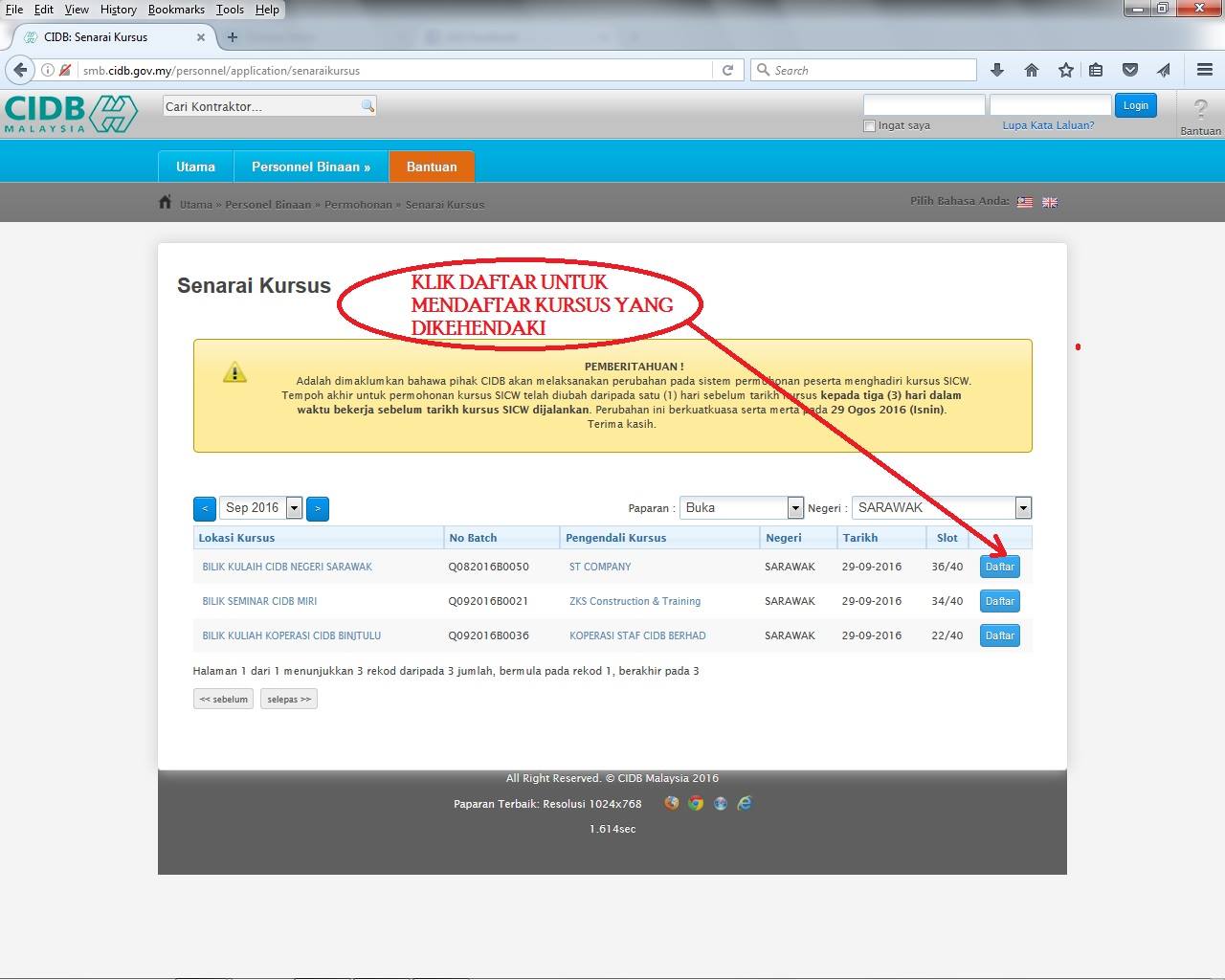Open the Negeri SARAWAK dropdown
This screenshot has height=980, width=1225.
coord(942,508)
